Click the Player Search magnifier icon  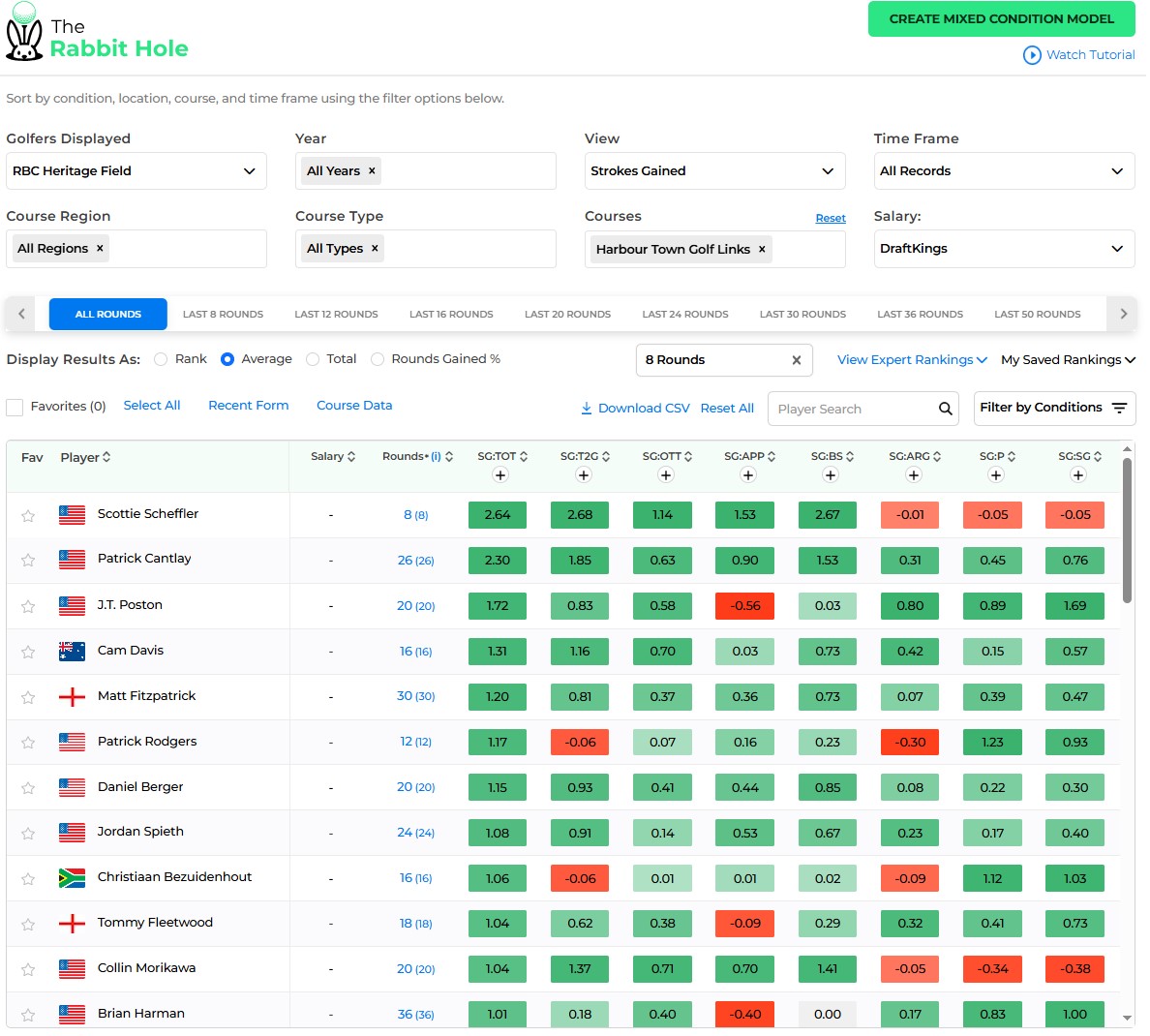[x=948, y=411]
